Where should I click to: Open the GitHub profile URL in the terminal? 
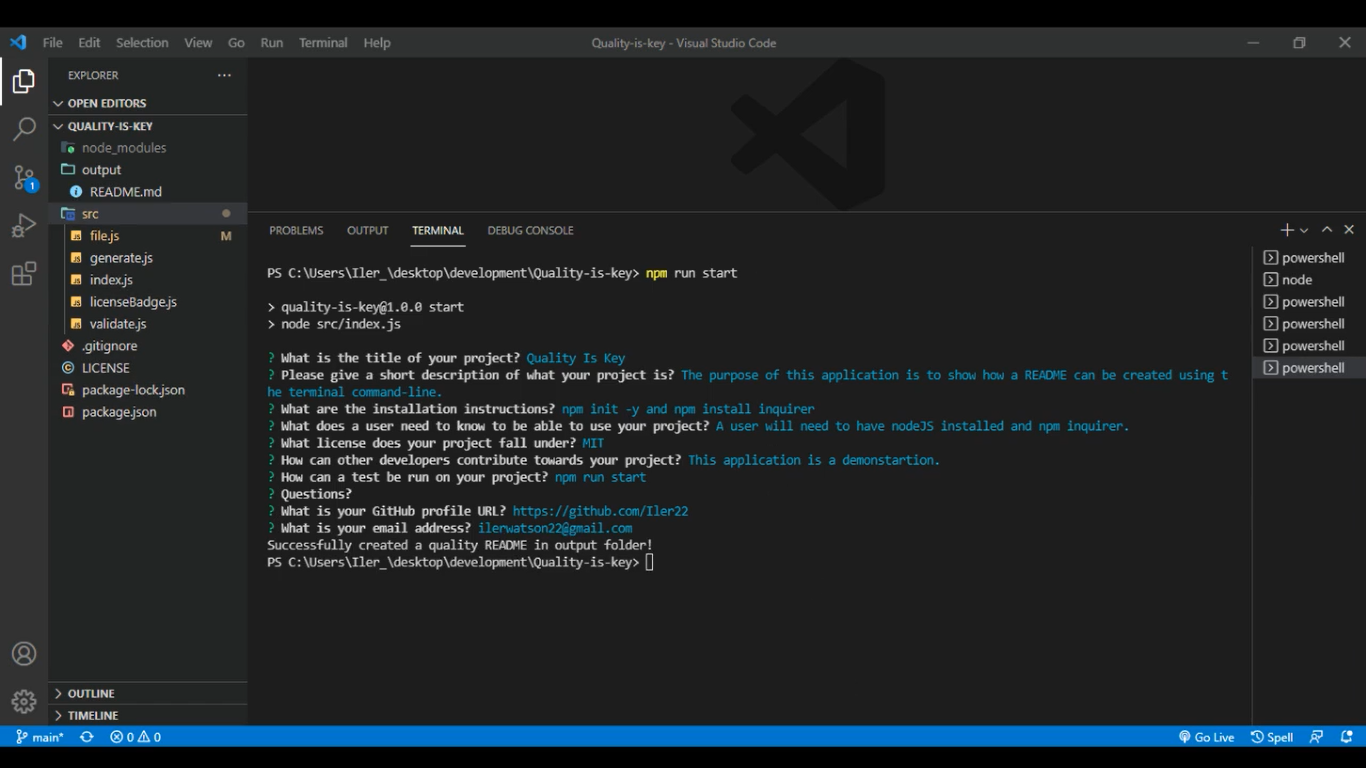598,511
